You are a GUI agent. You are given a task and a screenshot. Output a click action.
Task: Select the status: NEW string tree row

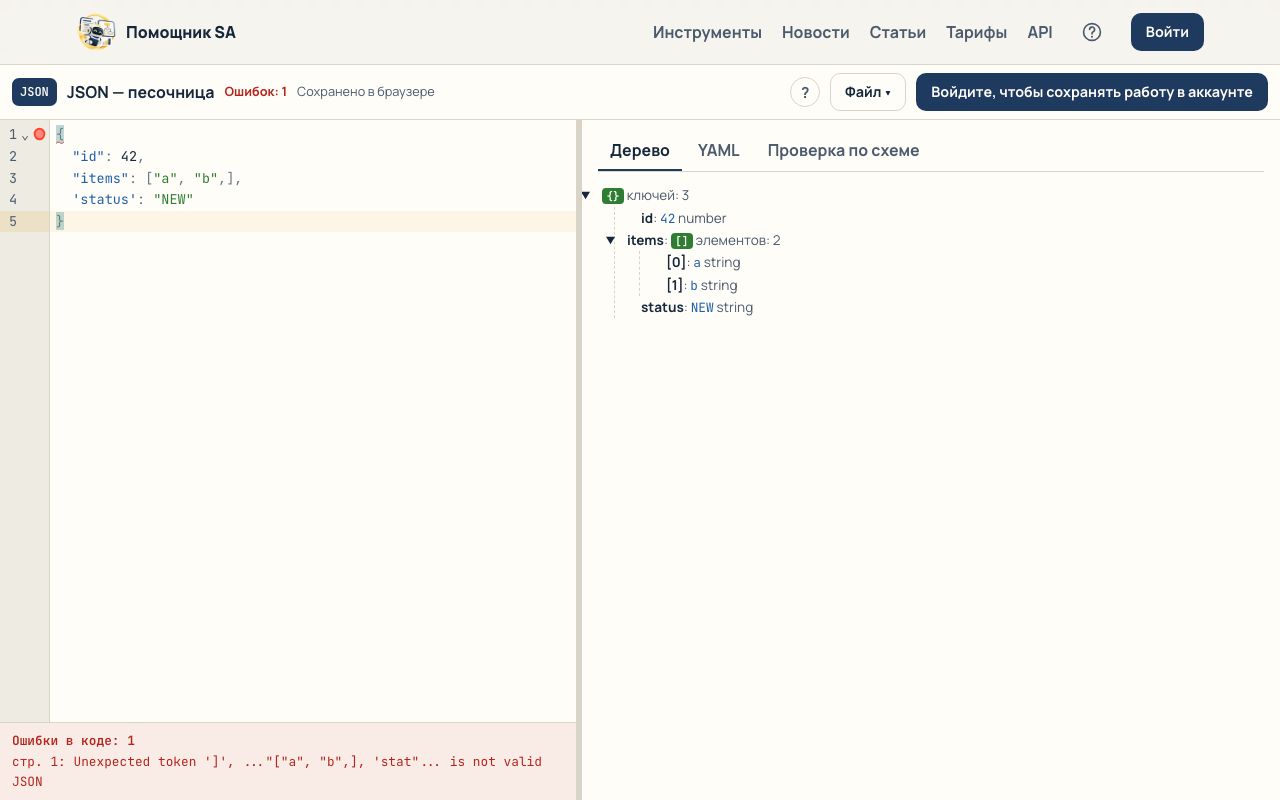coord(697,308)
